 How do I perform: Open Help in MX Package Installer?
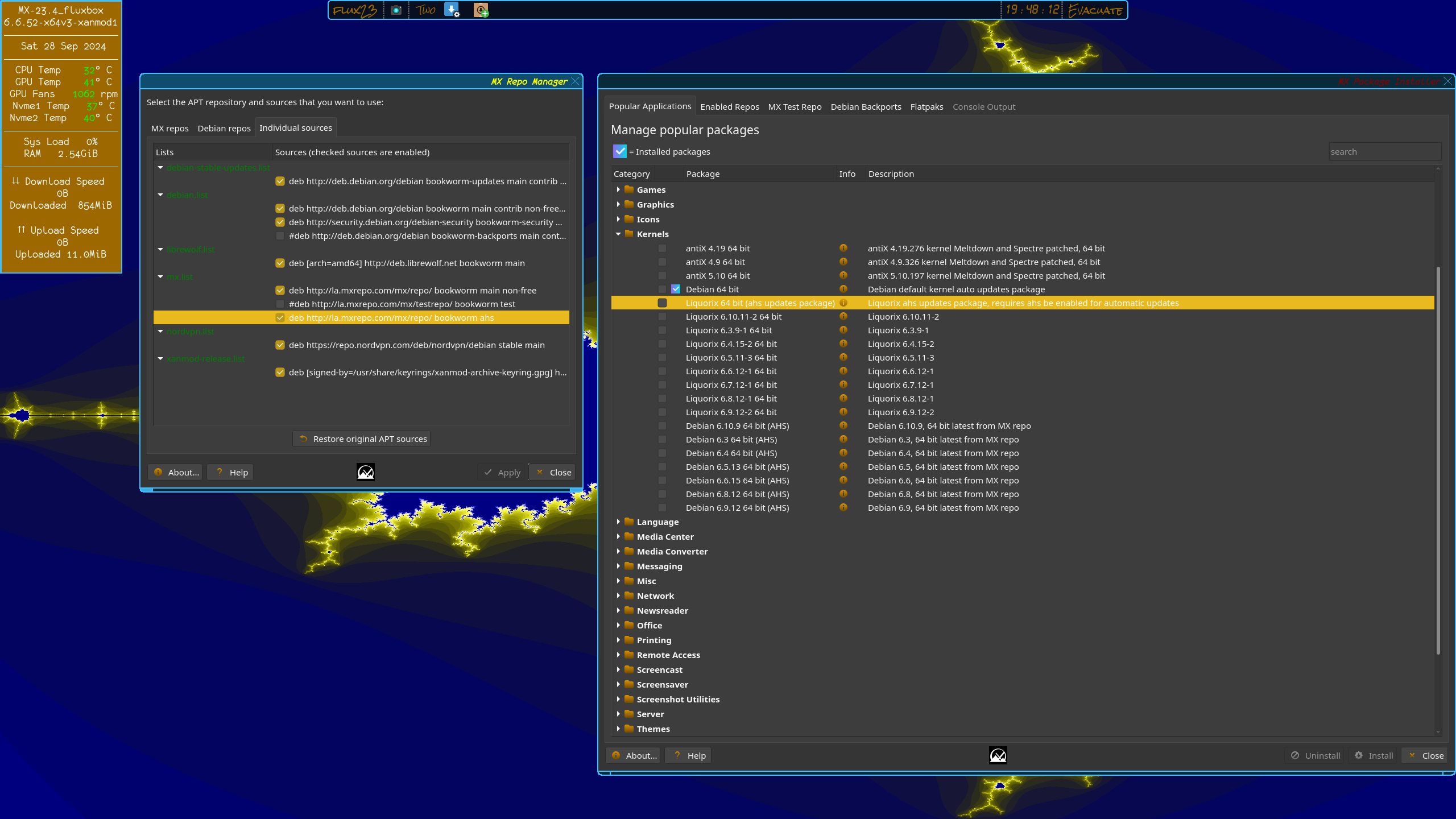[688, 756]
